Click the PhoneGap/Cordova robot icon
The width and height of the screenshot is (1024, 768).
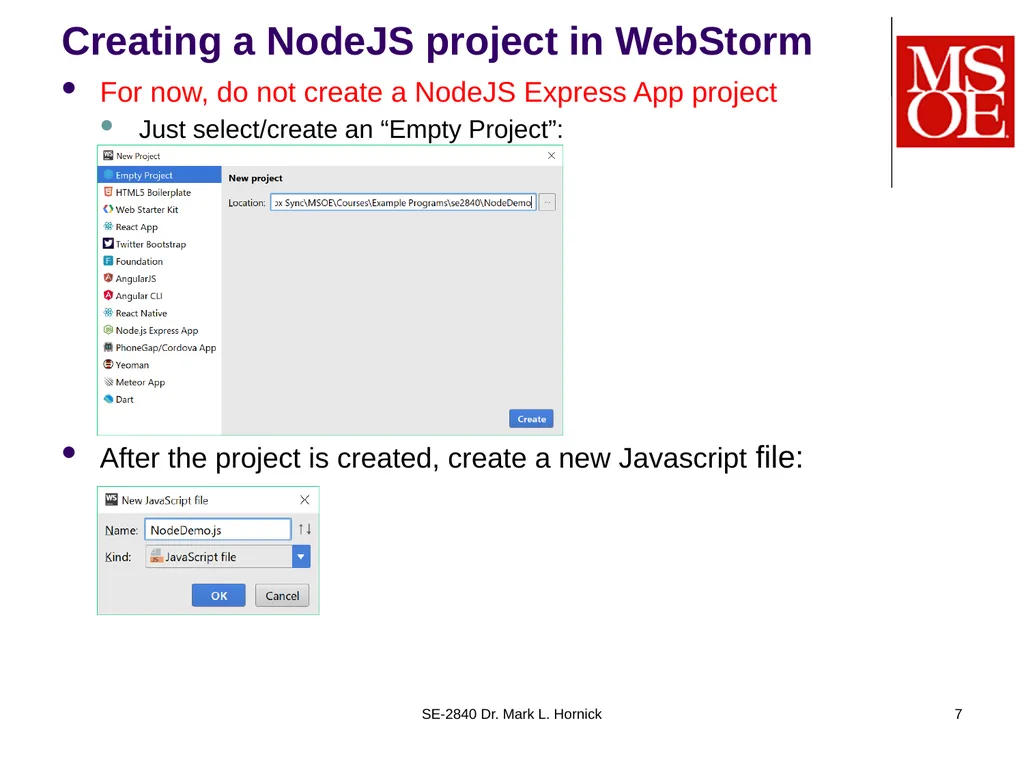(x=108, y=347)
